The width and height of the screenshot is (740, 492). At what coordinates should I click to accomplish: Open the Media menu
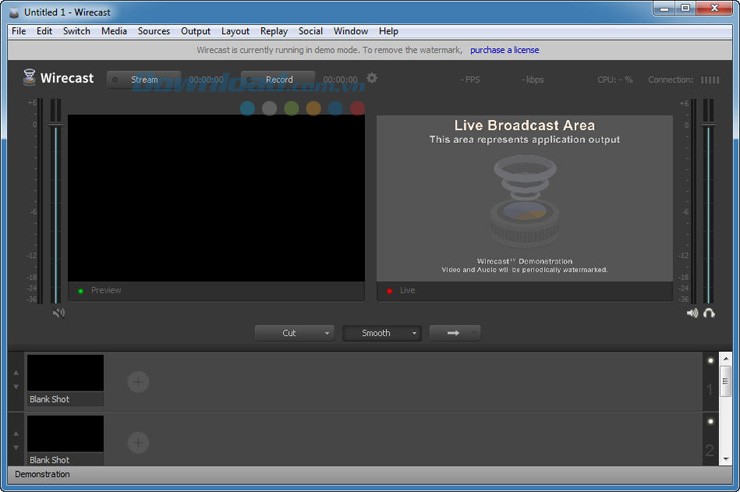pyautogui.click(x=114, y=31)
